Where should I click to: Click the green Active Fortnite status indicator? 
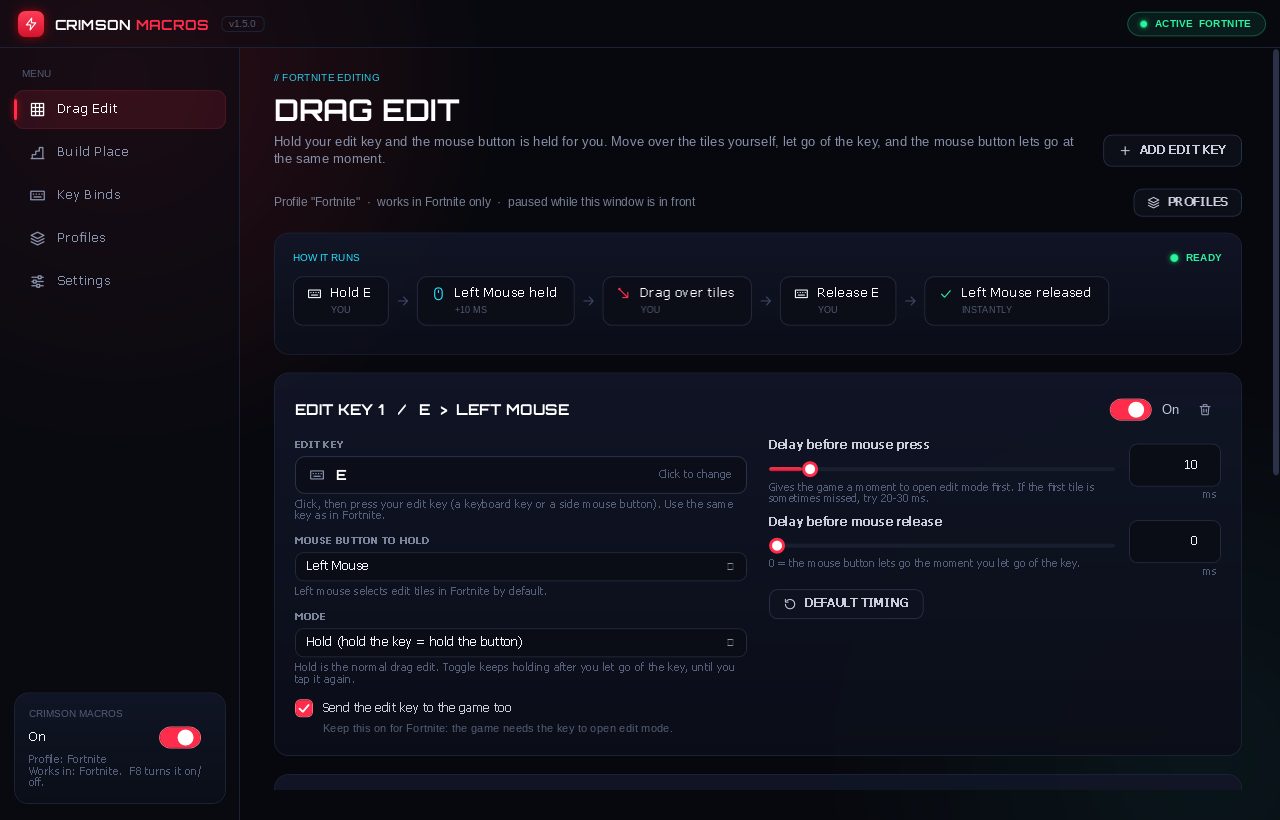[1196, 24]
